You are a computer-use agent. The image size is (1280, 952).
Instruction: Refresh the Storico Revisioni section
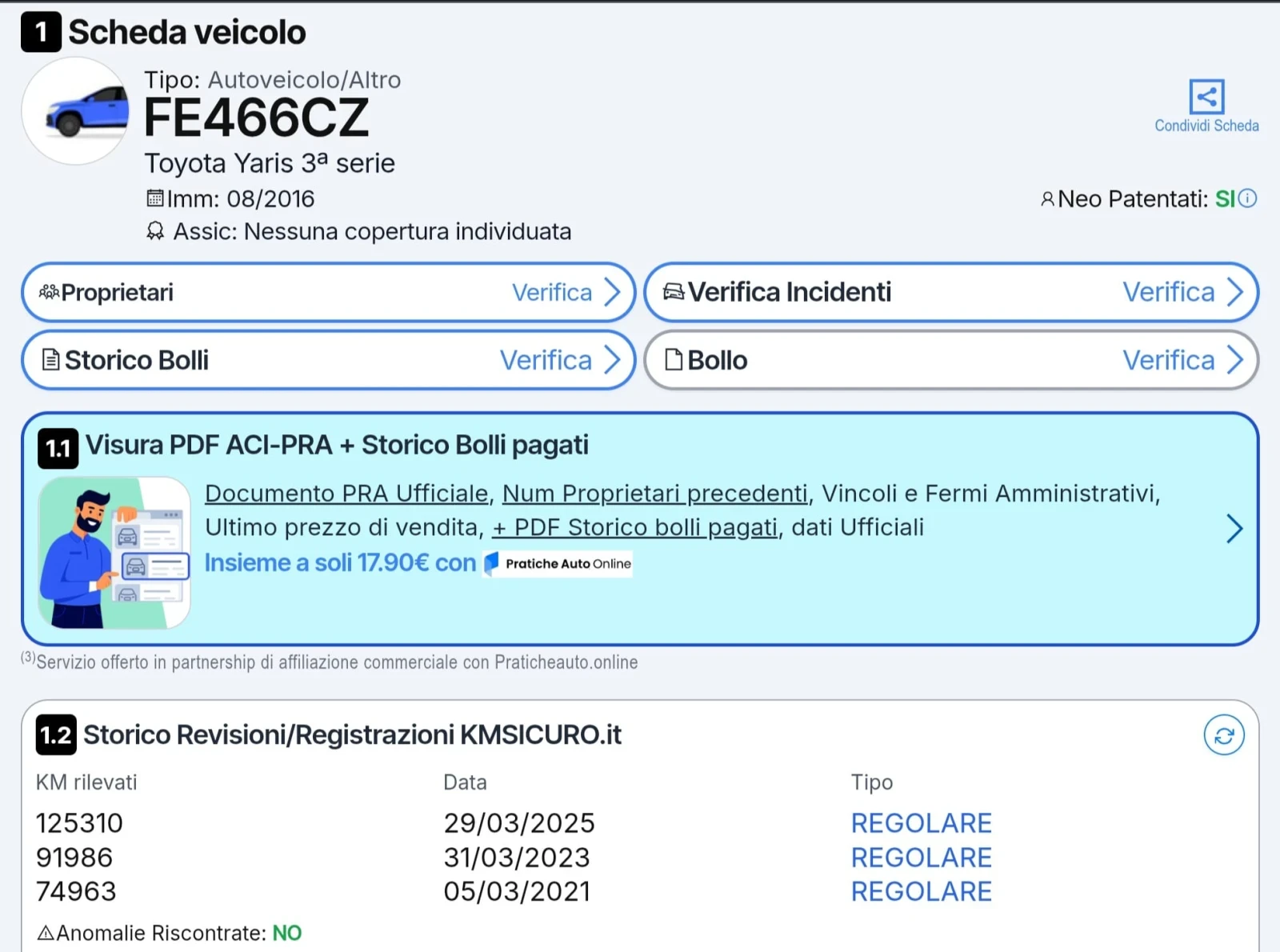(1224, 735)
